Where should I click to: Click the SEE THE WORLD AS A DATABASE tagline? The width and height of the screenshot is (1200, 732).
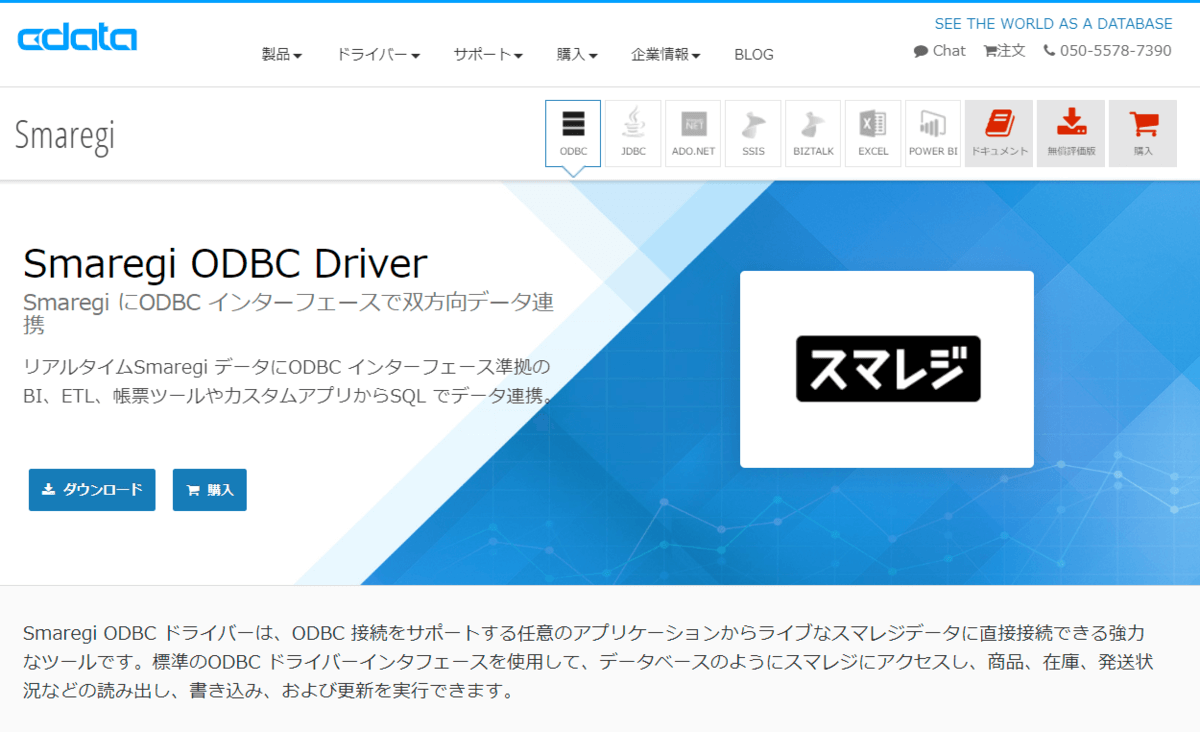(1054, 24)
